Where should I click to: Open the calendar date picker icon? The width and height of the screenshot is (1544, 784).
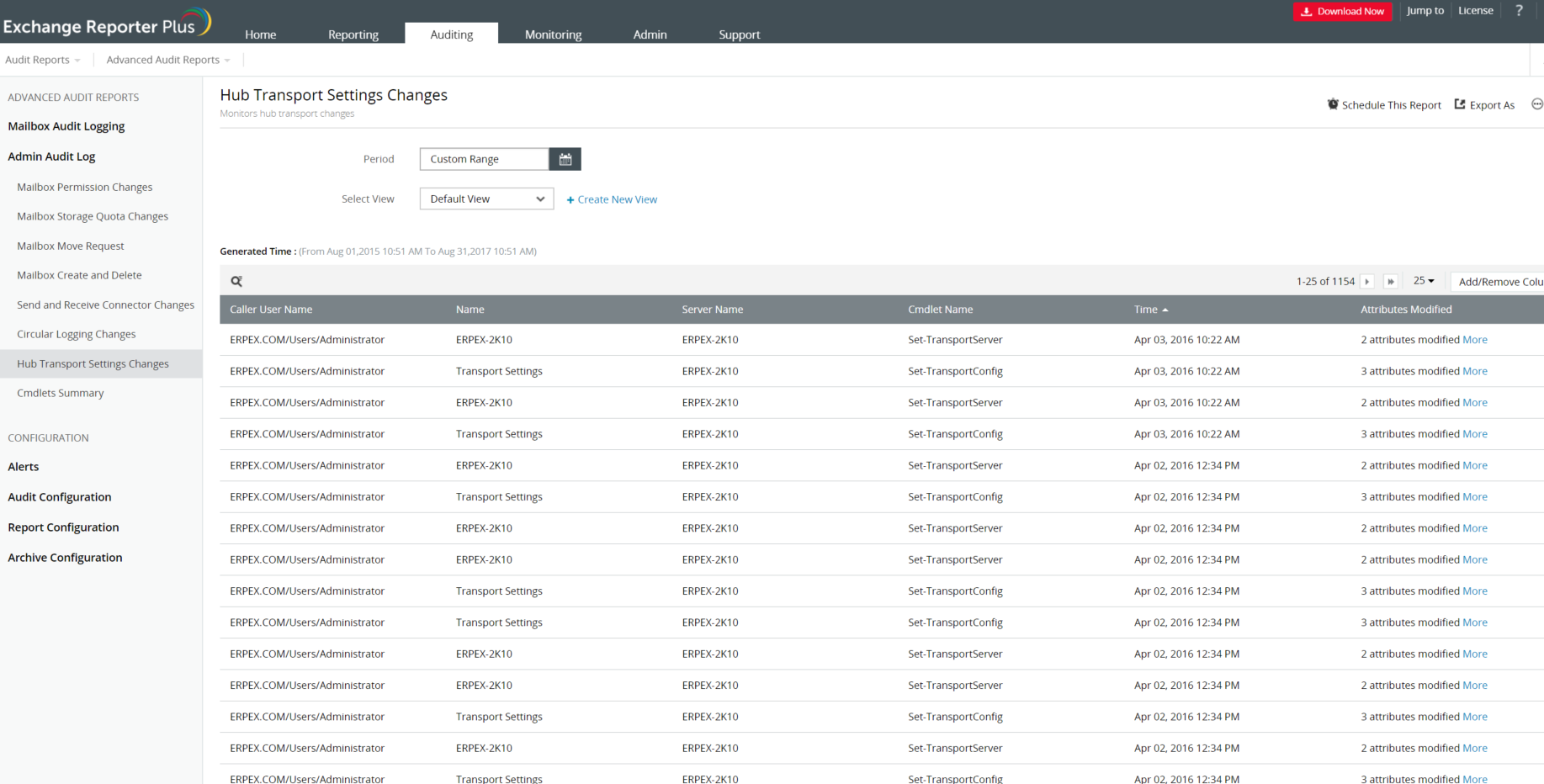565,159
